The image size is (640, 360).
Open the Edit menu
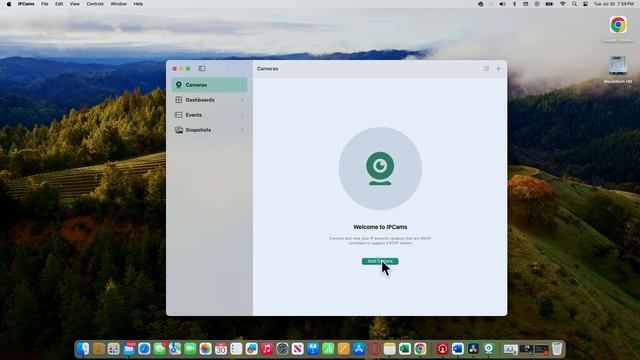click(x=59, y=4)
